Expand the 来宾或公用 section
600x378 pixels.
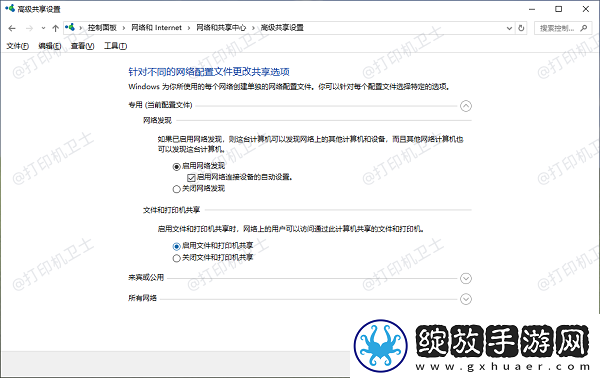tap(466, 279)
